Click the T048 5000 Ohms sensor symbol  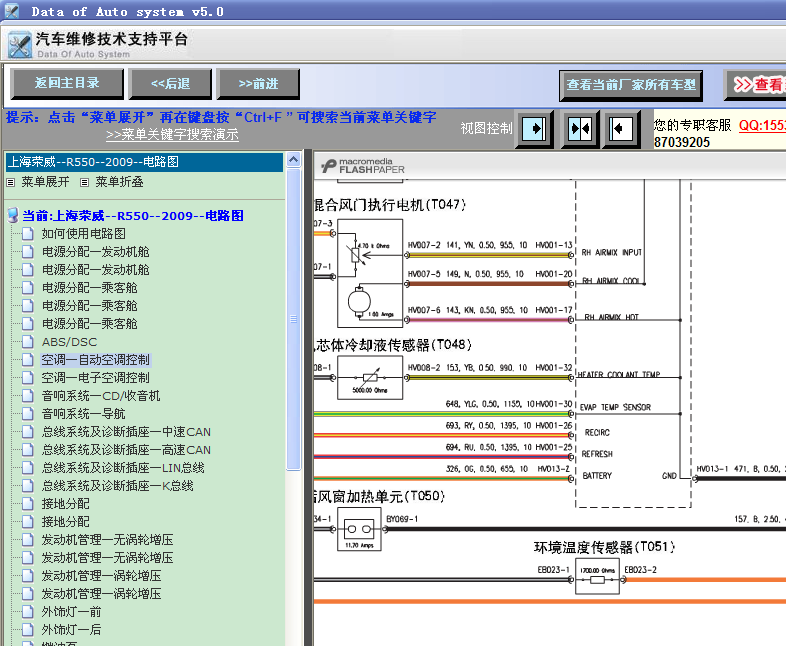(370, 378)
